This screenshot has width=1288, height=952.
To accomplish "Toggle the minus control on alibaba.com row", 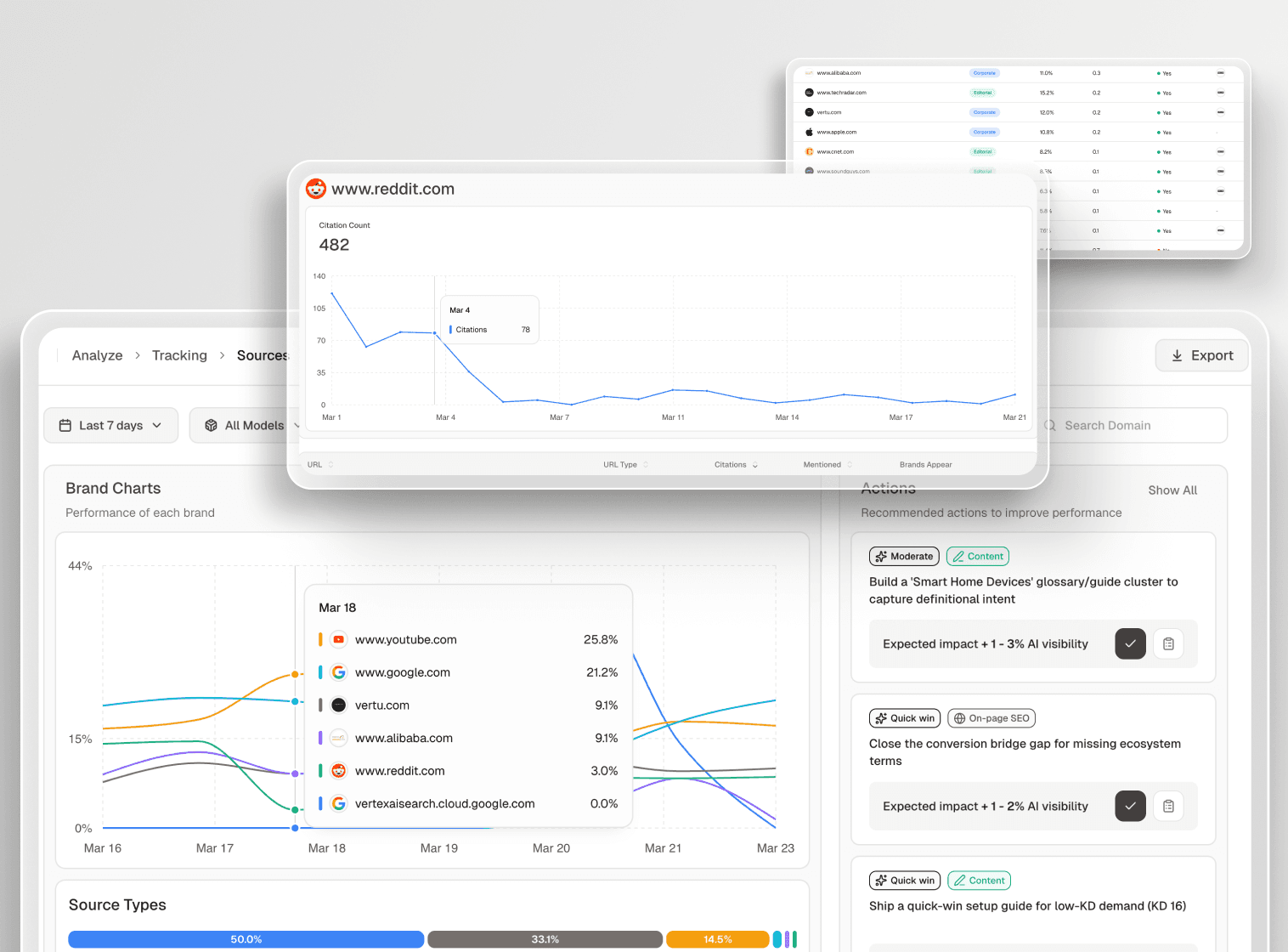I will pos(1220,73).
